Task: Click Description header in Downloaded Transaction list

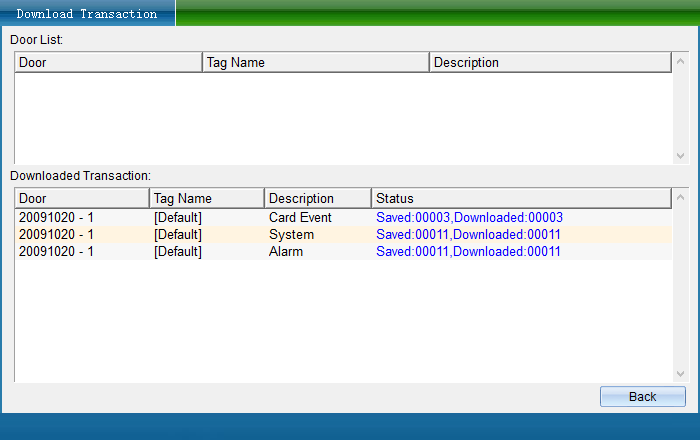Action: point(317,198)
